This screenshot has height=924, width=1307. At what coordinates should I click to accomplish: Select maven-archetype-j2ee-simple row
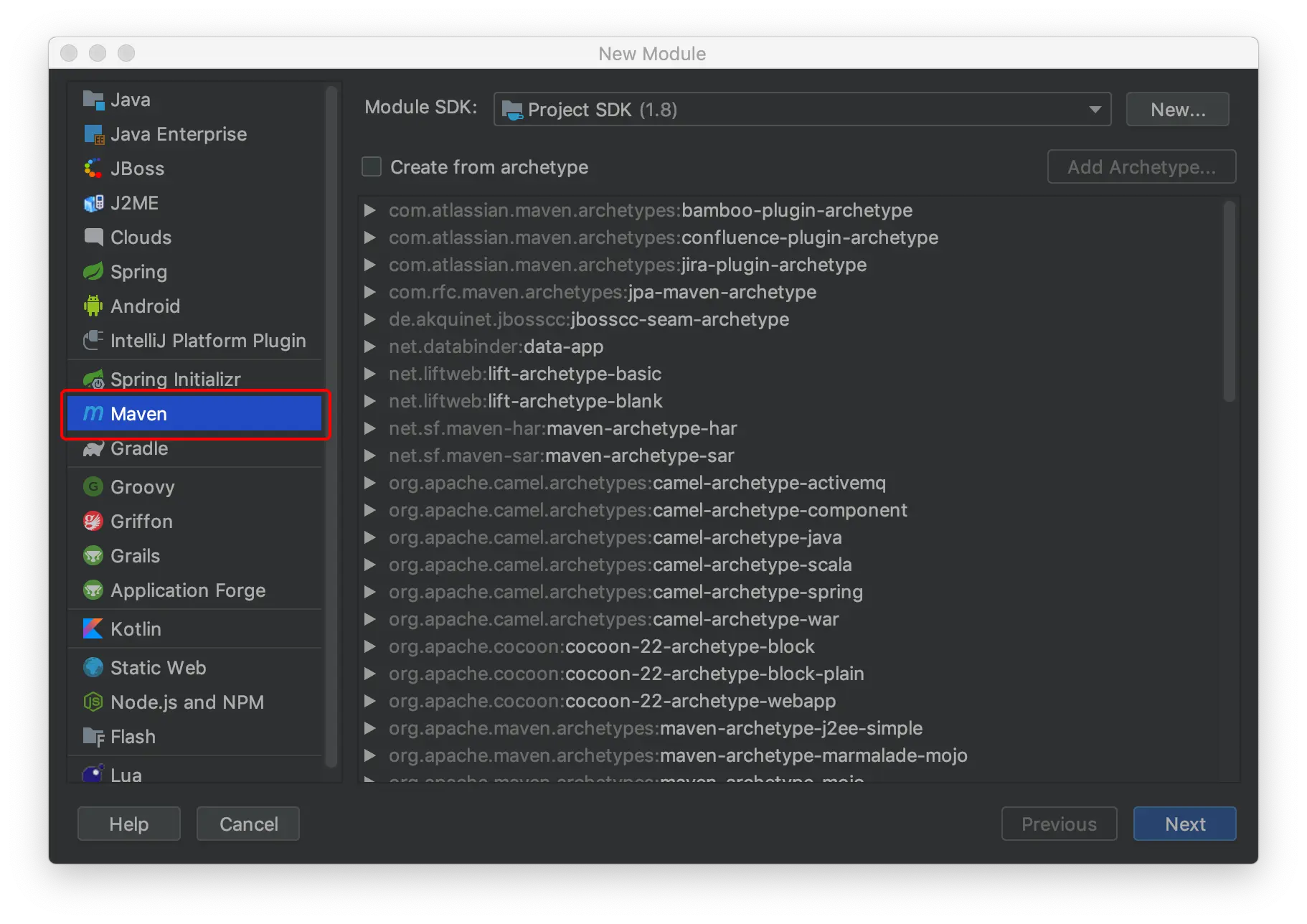[x=791, y=728]
